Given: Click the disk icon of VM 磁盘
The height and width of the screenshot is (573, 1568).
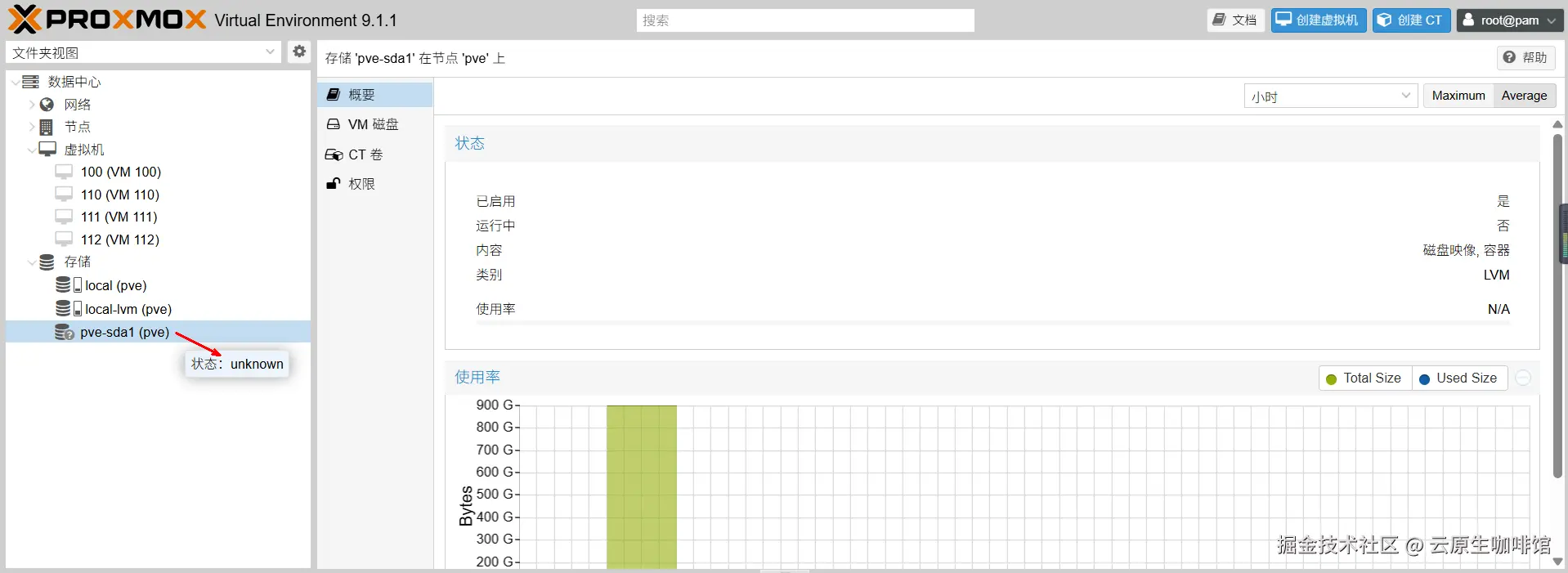Looking at the screenshot, I should point(334,124).
